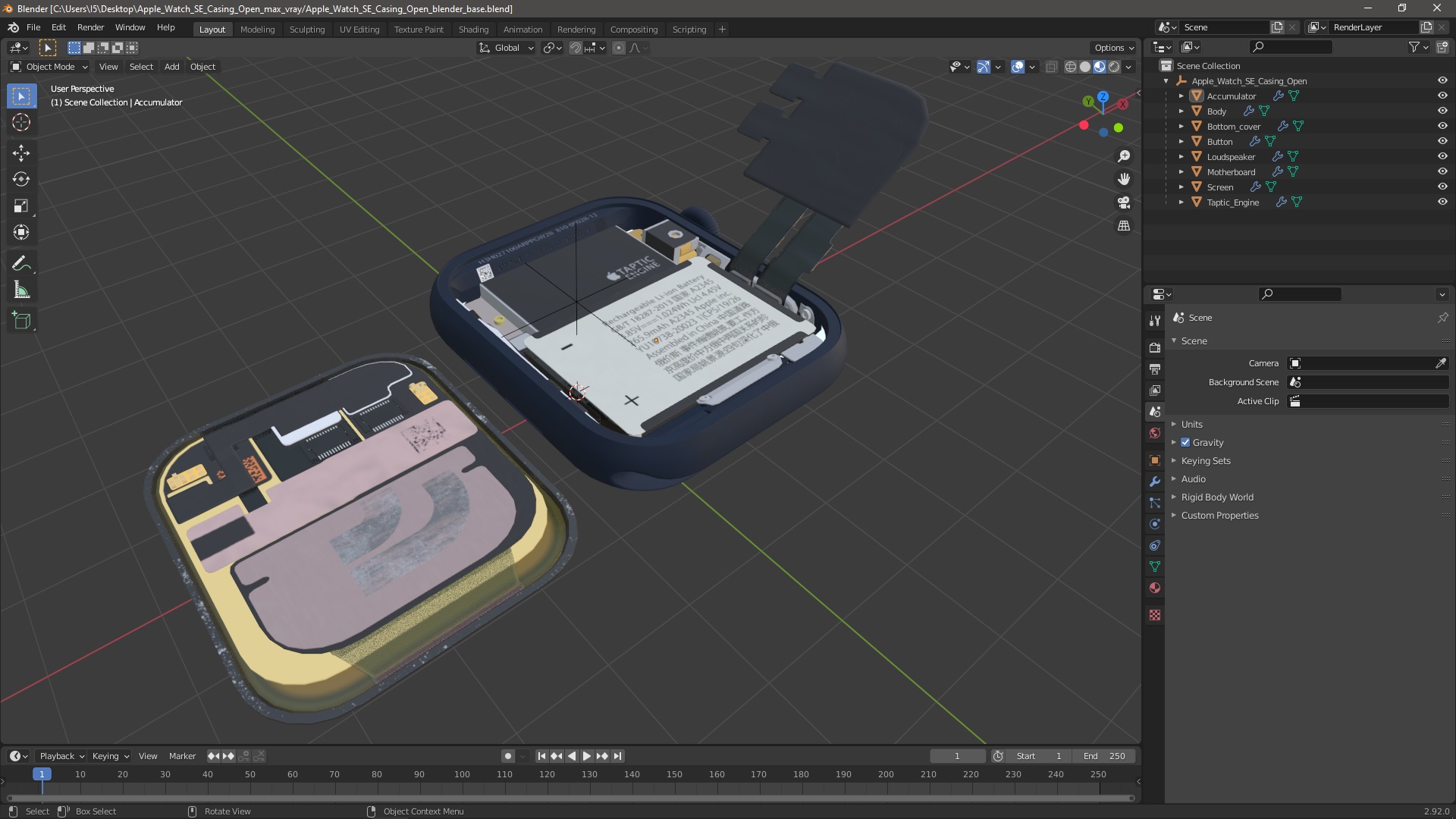This screenshot has width=1456, height=819.
Task: Open the File menu
Action: [x=33, y=27]
